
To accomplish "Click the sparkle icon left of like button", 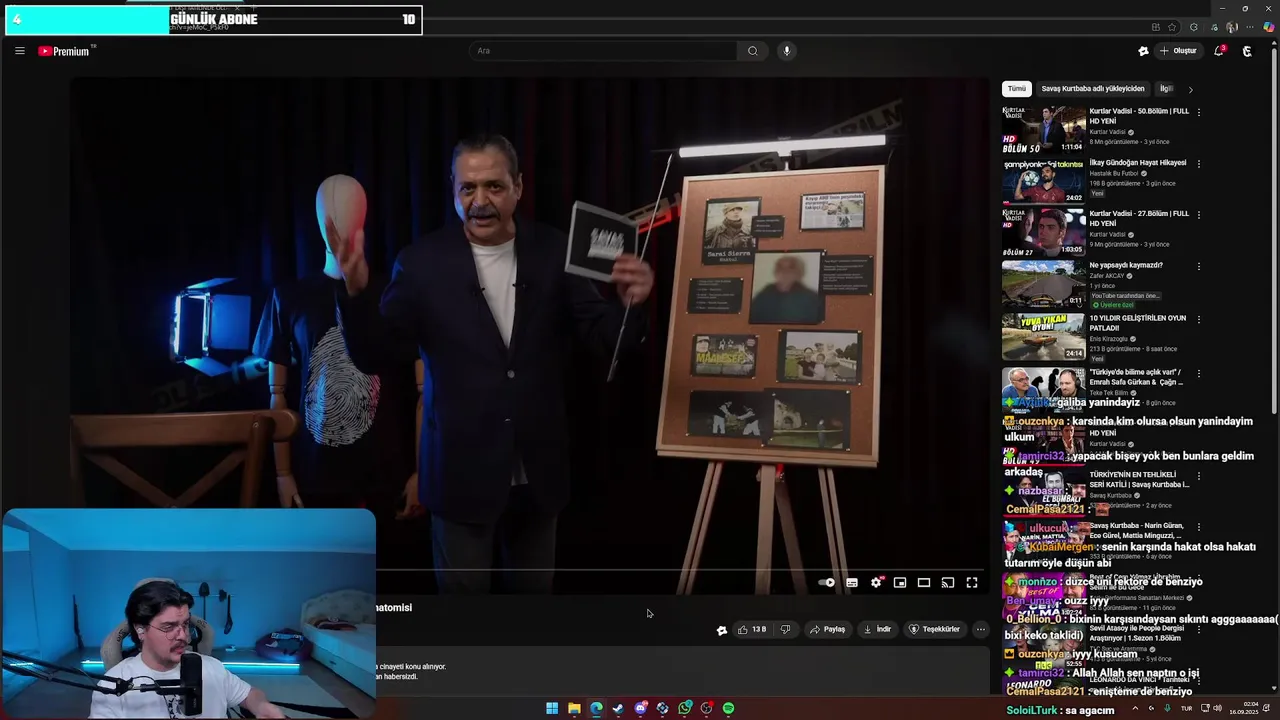I will [721, 630].
